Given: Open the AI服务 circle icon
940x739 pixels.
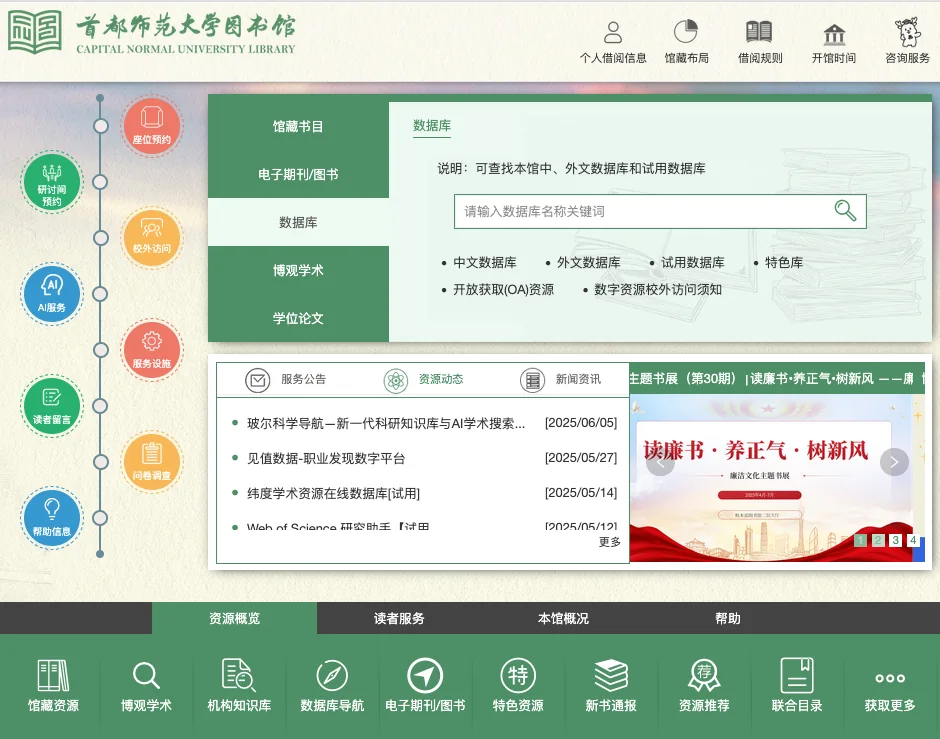Looking at the screenshot, I should [x=52, y=294].
